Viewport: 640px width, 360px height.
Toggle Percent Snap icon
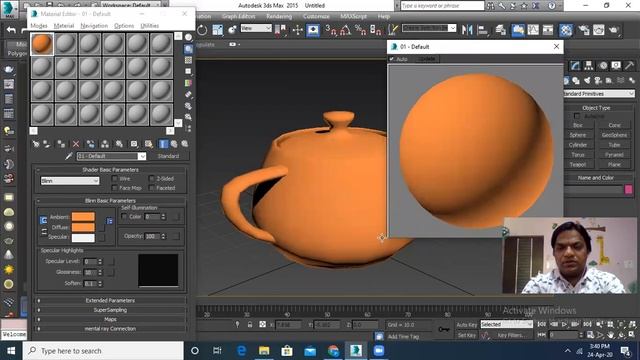tap(360, 30)
